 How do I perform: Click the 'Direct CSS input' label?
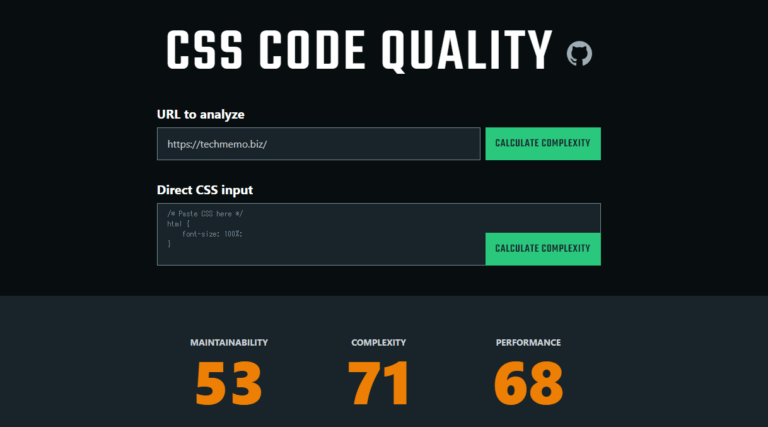[x=209, y=190]
